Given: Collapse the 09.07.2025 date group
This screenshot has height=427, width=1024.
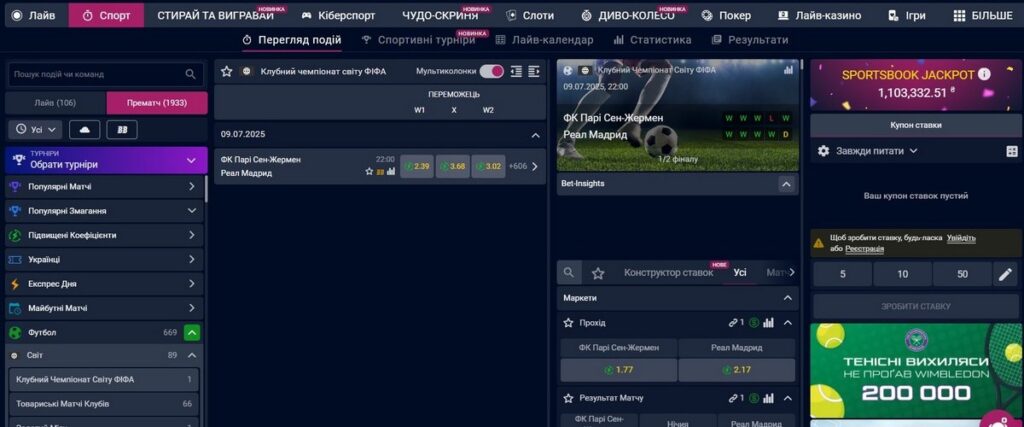Looking at the screenshot, I should (536, 135).
